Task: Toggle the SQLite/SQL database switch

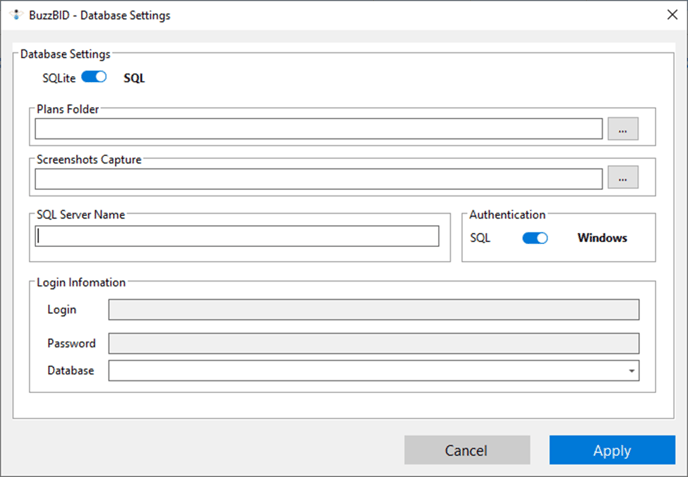Action: click(94, 77)
